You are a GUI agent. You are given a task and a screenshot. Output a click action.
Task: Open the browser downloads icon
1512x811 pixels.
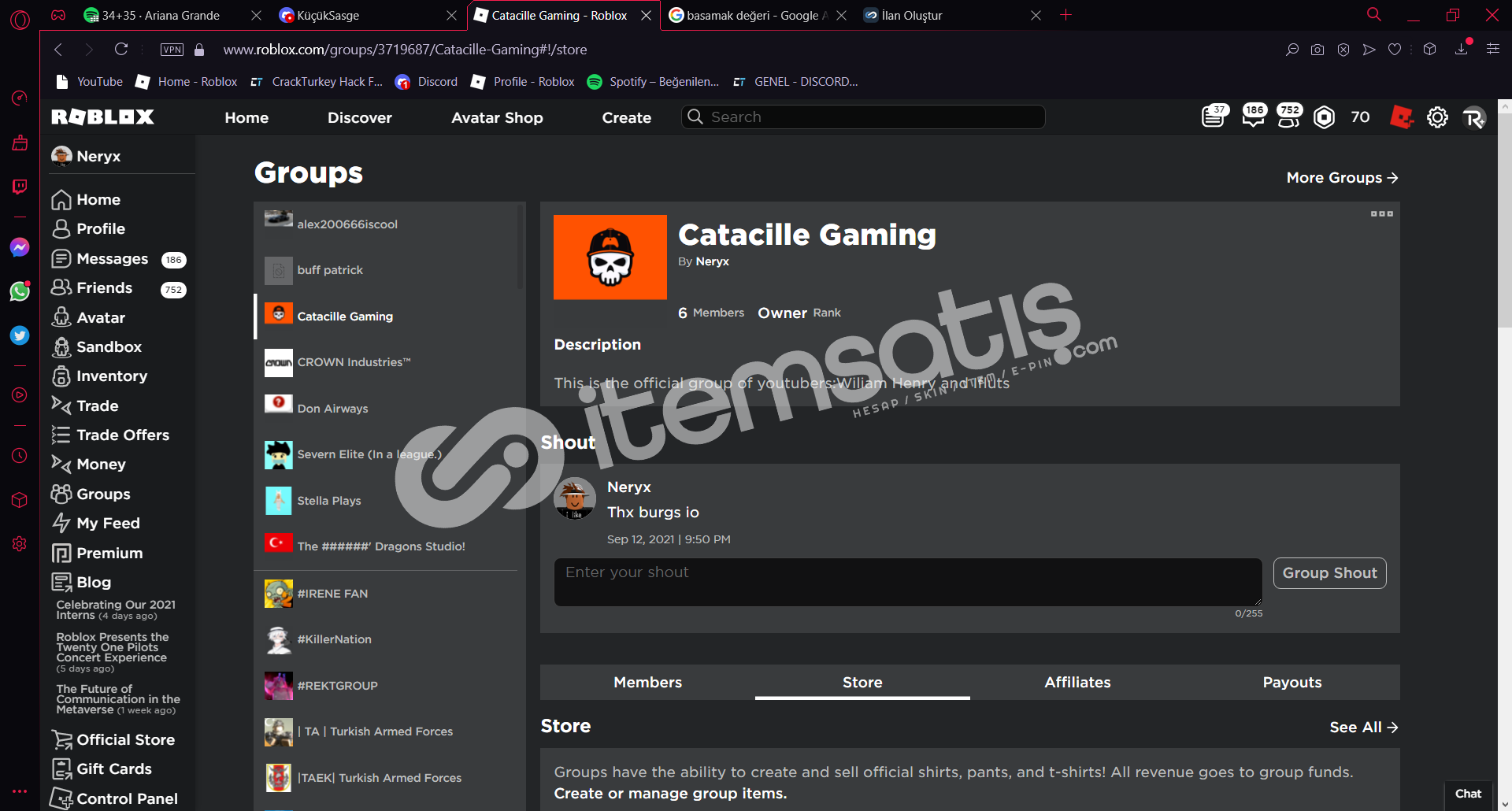(x=1462, y=50)
